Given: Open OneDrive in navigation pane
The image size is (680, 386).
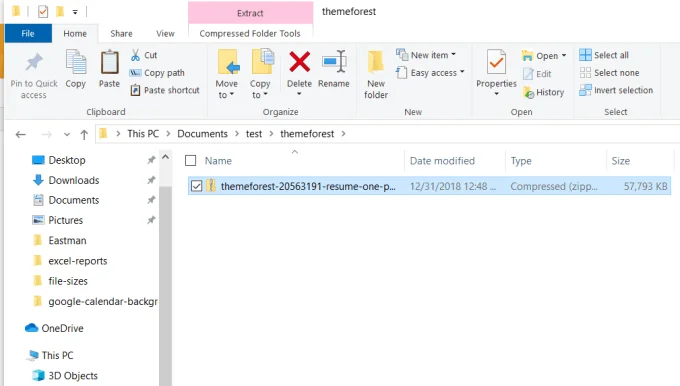Looking at the screenshot, I should coord(54,328).
